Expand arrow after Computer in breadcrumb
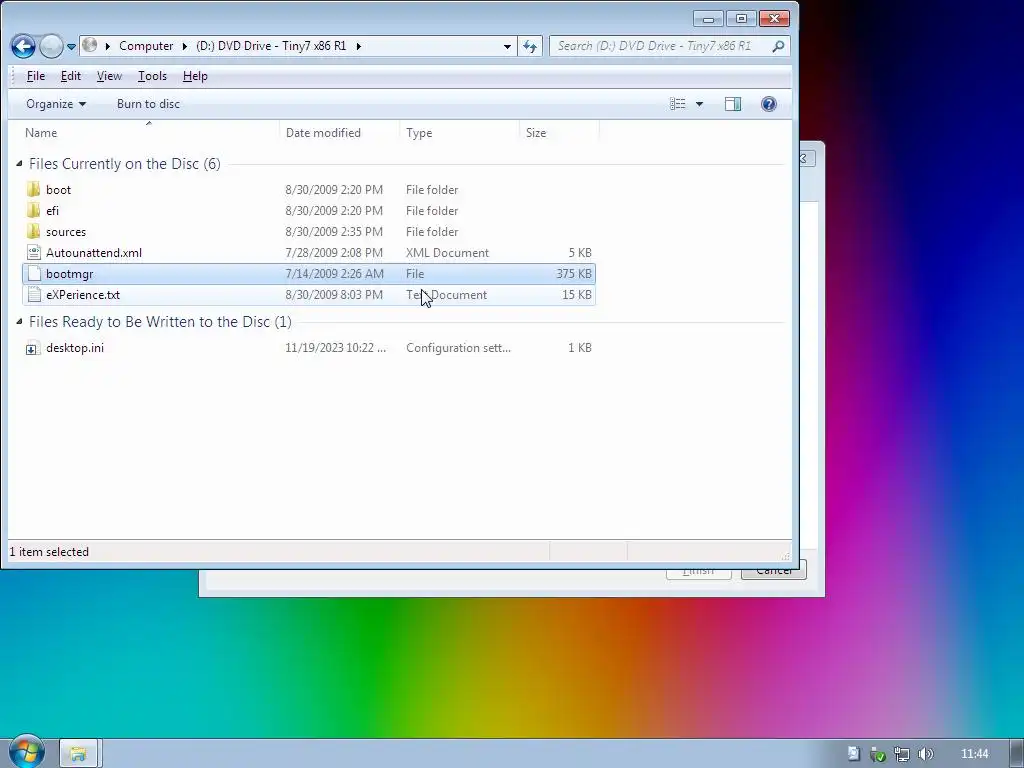Image resolution: width=1024 pixels, height=768 pixels. pyautogui.click(x=185, y=46)
